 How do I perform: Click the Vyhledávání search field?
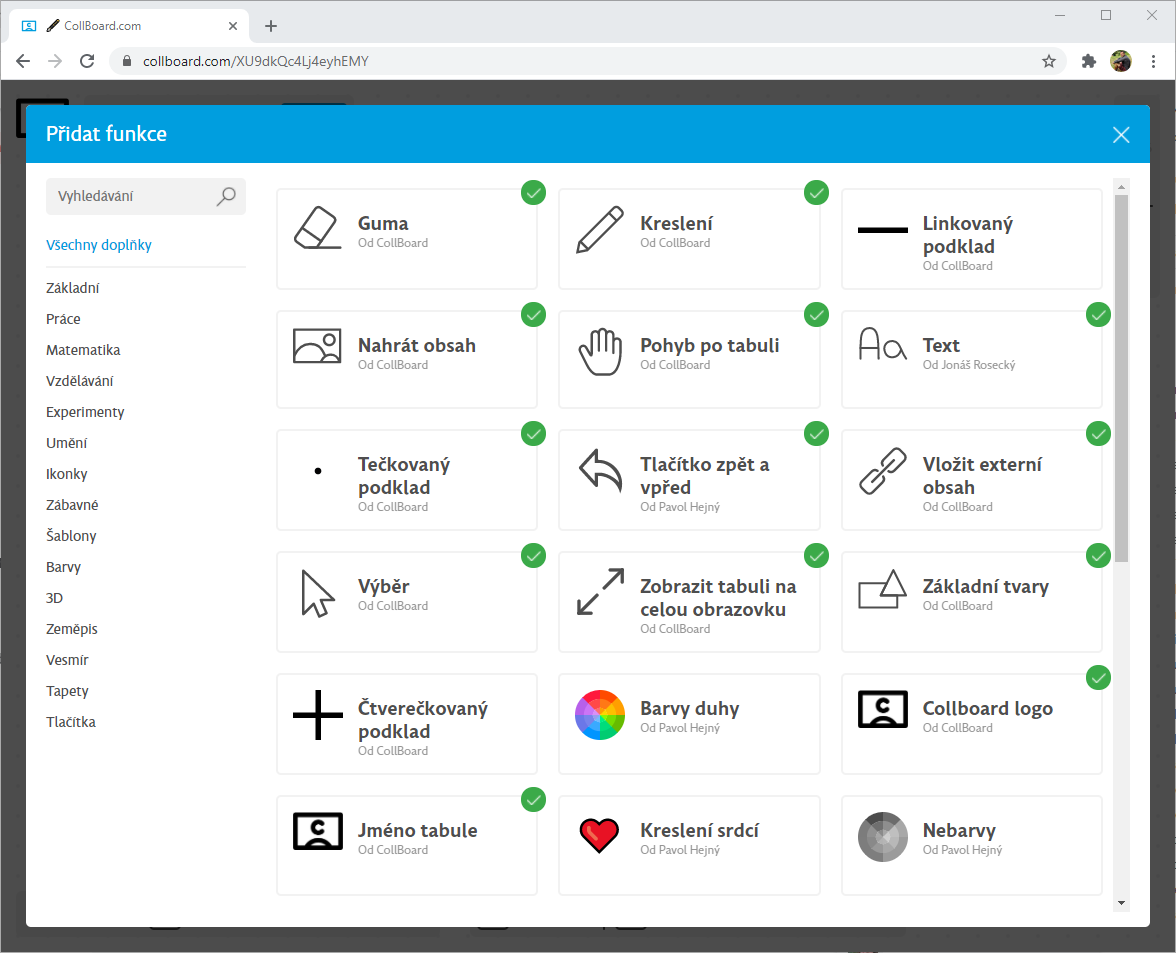point(132,197)
